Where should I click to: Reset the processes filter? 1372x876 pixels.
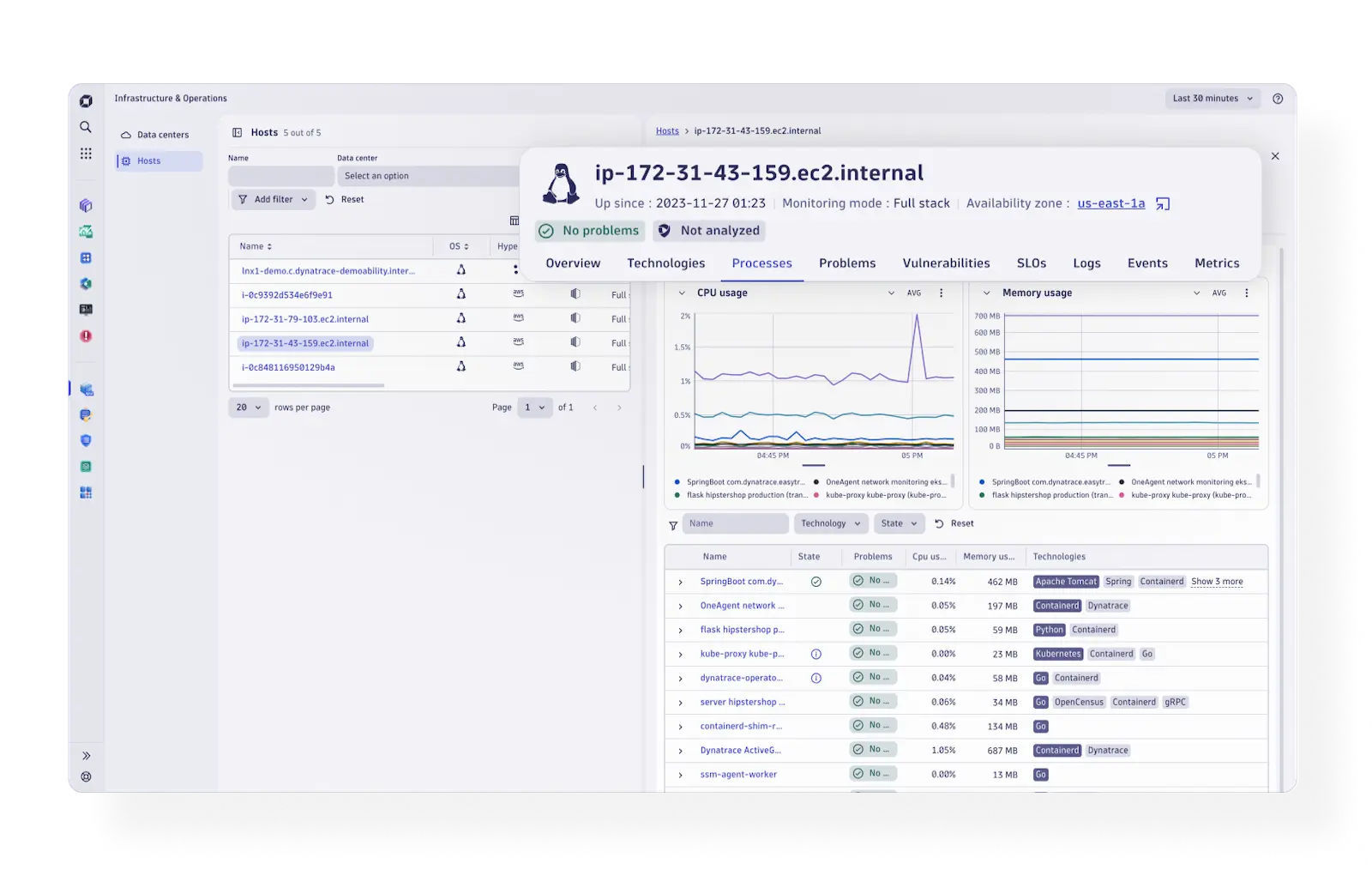954,523
